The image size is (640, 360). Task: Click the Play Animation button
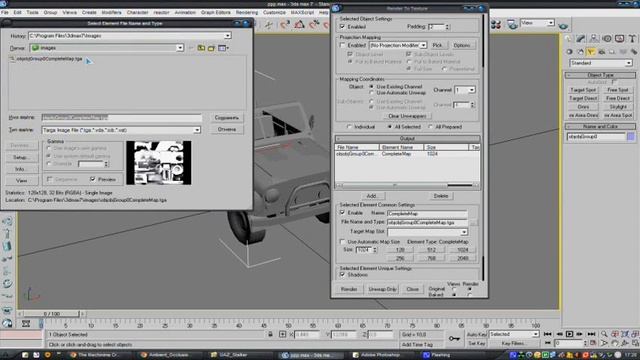click(569, 334)
